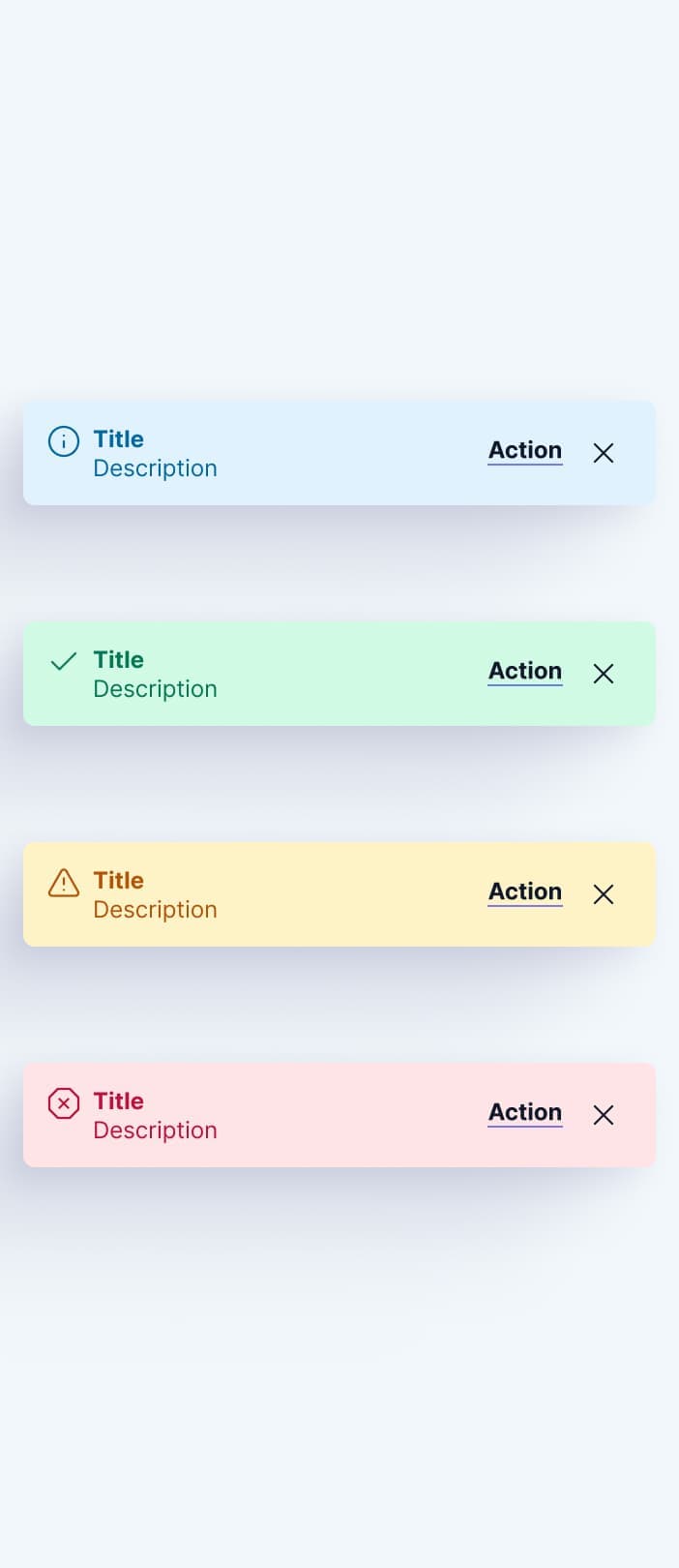
Task: Click the red octagon error icon
Action: [64, 1103]
